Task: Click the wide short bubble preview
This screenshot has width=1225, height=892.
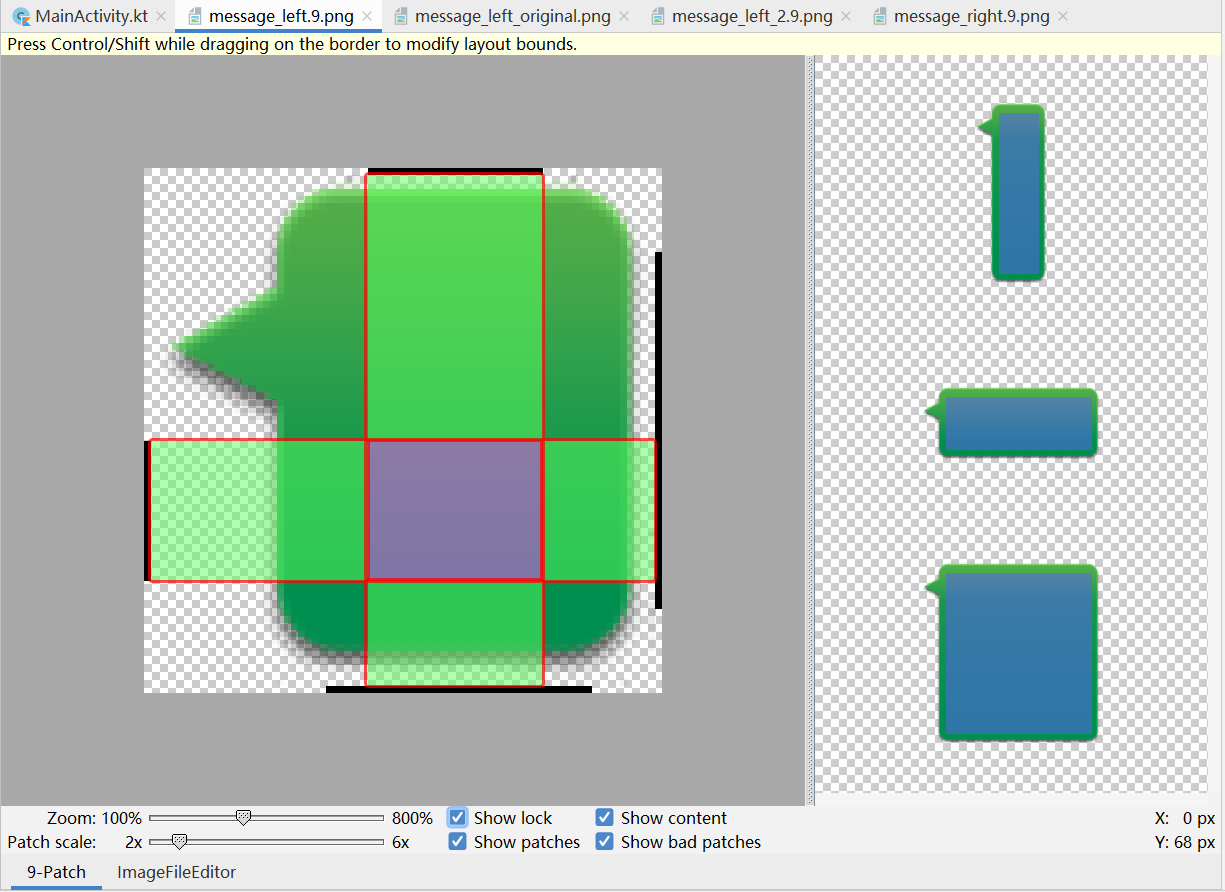Action: [x=1012, y=423]
